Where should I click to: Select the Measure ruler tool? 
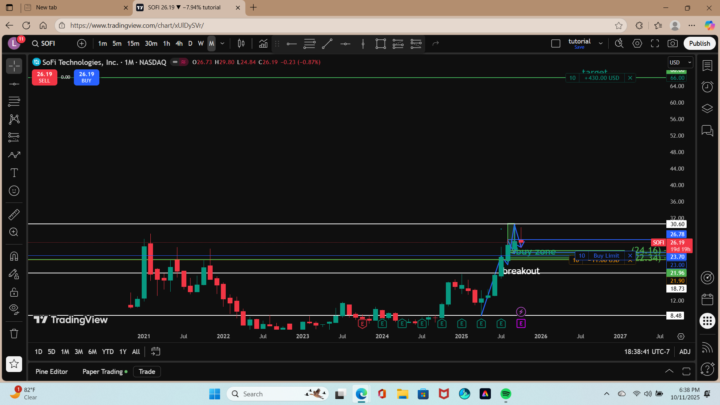coord(14,214)
